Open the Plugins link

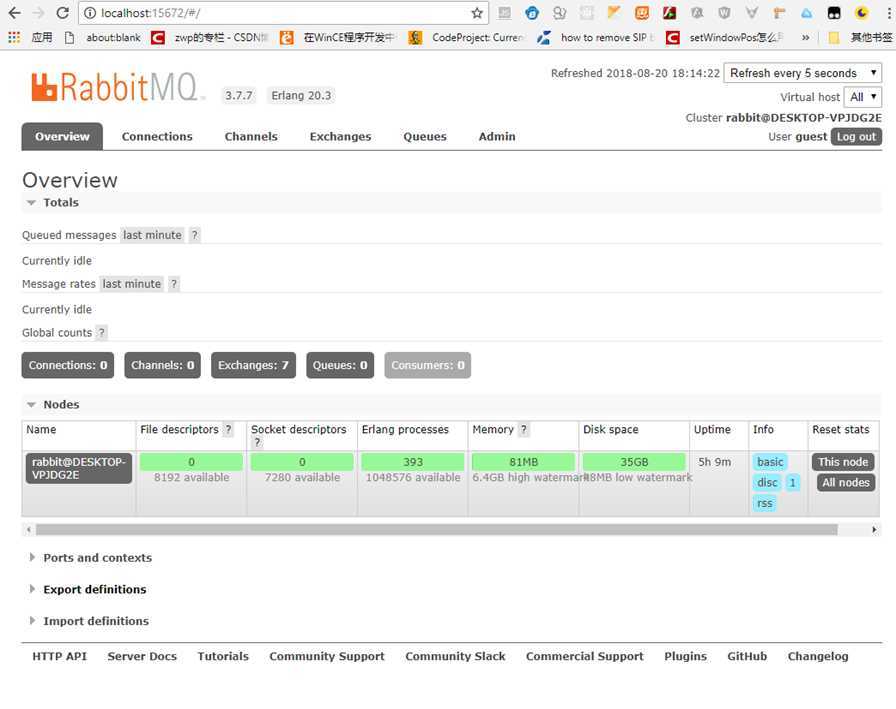pyautogui.click(x=685, y=656)
